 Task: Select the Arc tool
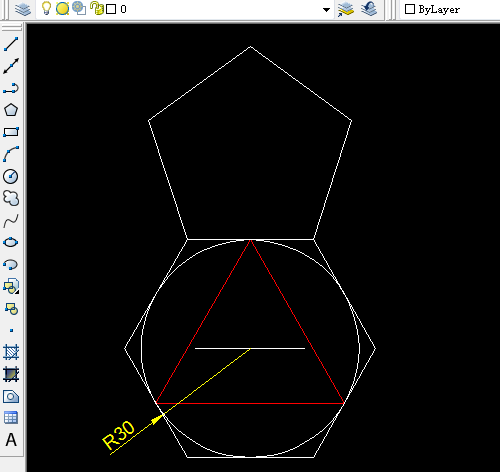[x=11, y=154]
